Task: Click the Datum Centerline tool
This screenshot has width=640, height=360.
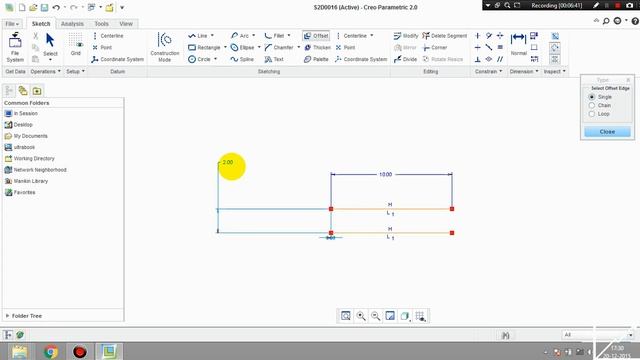Action: [x=108, y=36]
